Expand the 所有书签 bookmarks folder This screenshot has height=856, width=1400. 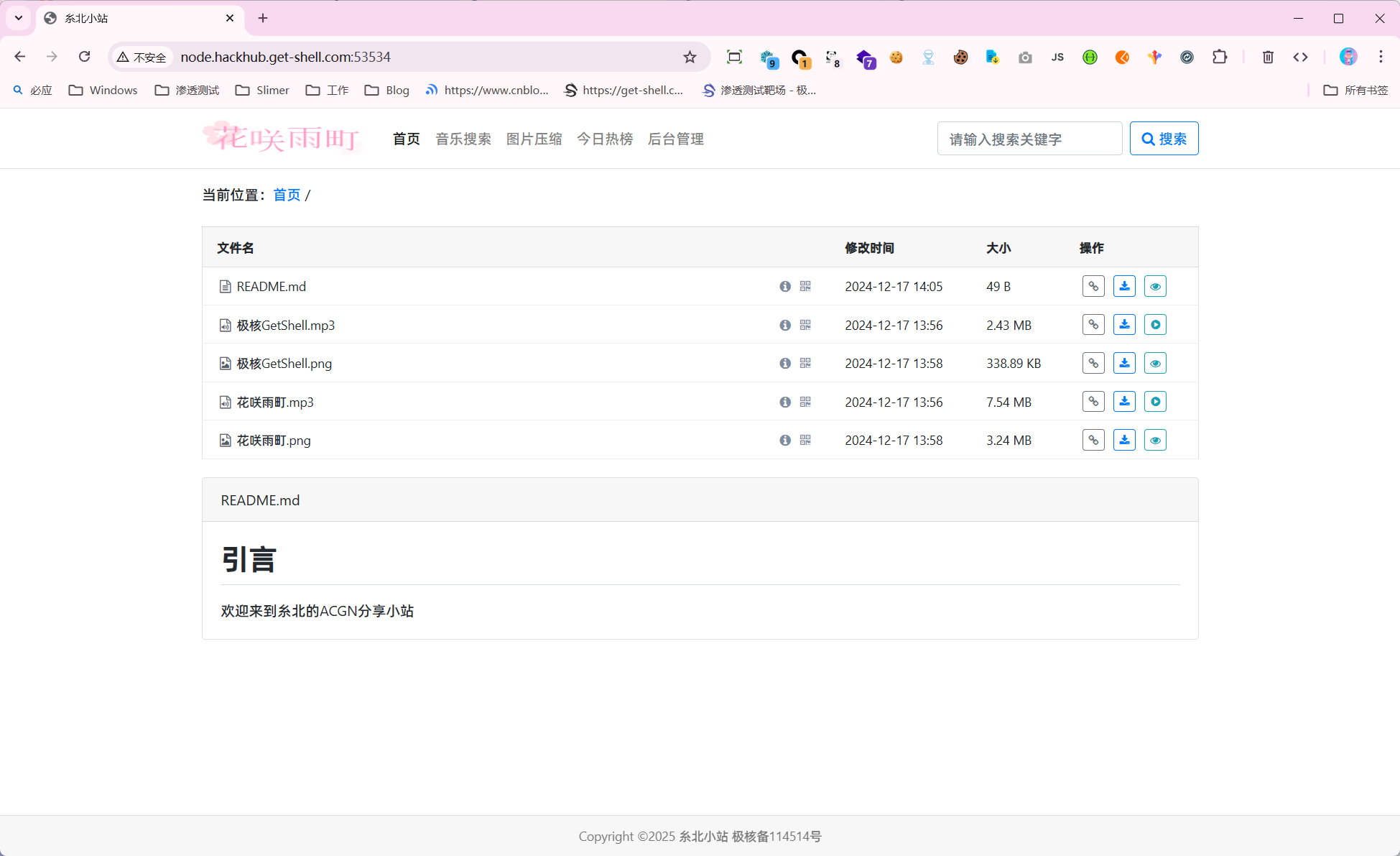[x=1355, y=90]
